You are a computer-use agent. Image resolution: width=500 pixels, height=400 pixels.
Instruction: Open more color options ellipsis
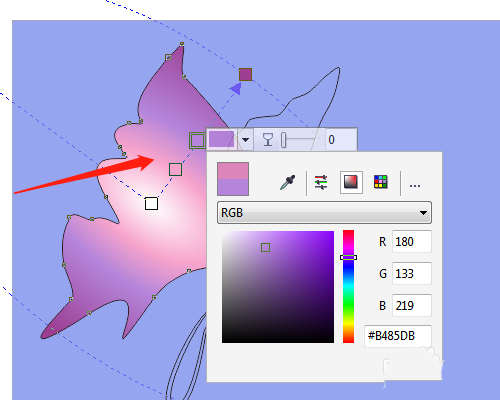pos(415,186)
